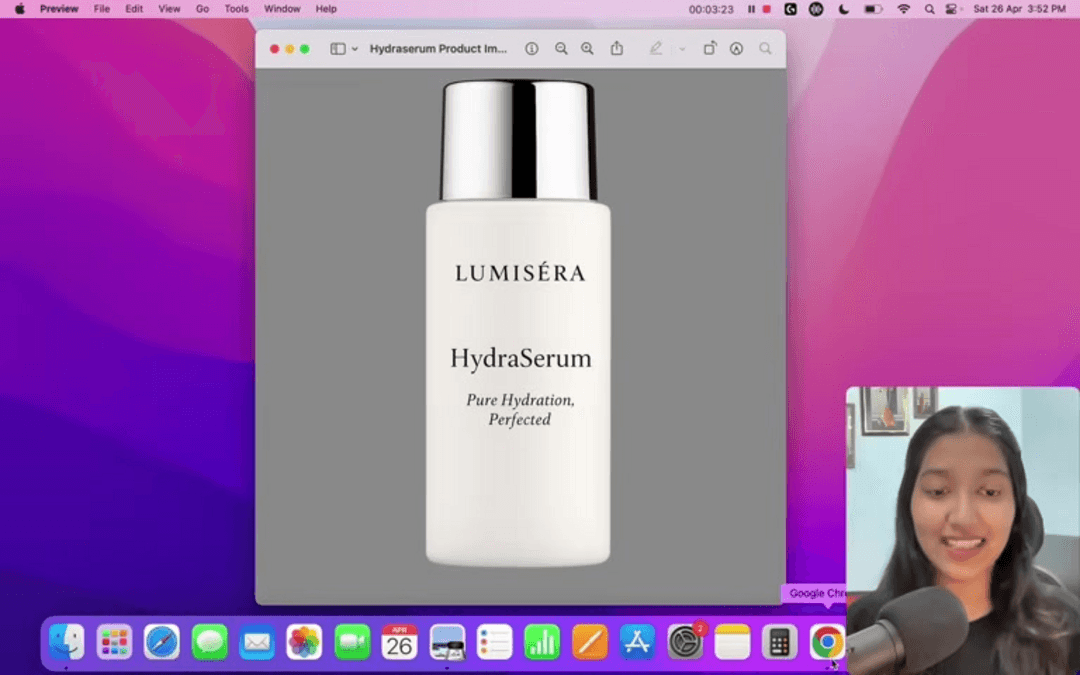Open the Share icon in Preview toolbar
The image size is (1080, 675).
[x=617, y=49]
